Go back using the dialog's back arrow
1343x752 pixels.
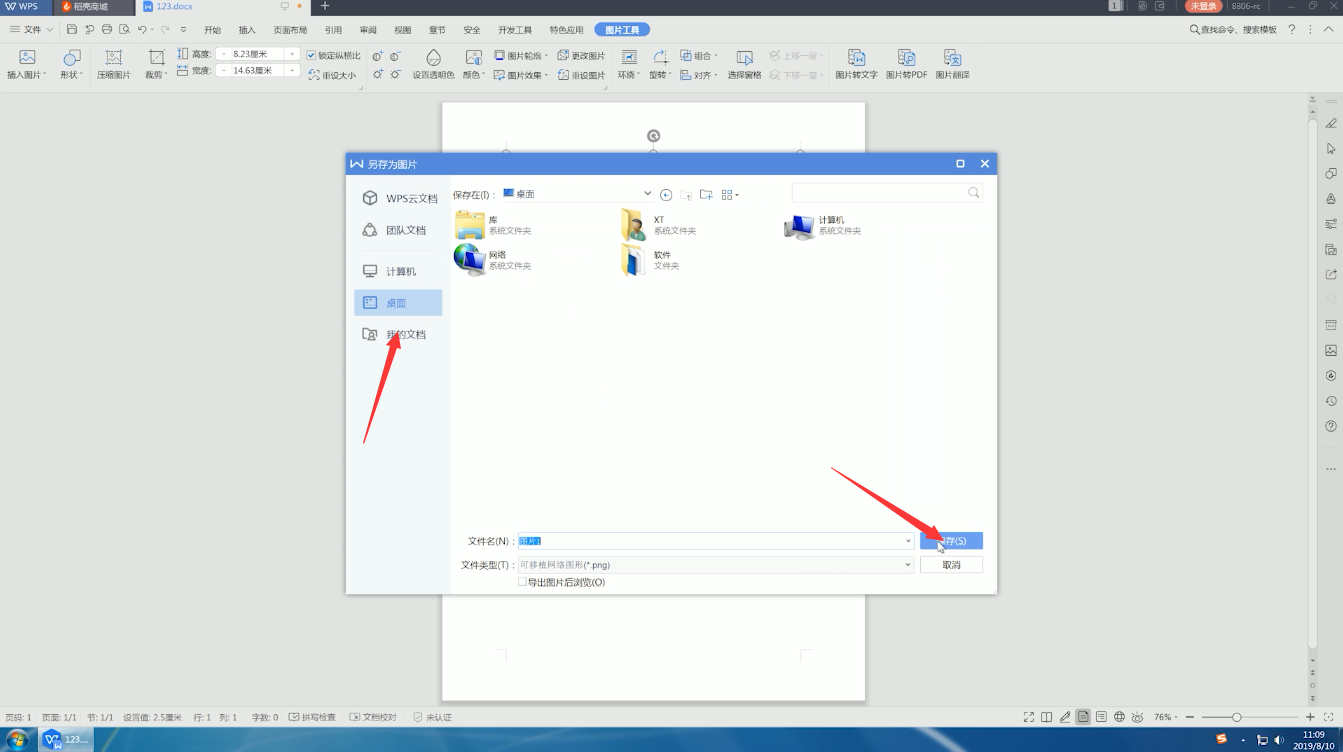(666, 194)
